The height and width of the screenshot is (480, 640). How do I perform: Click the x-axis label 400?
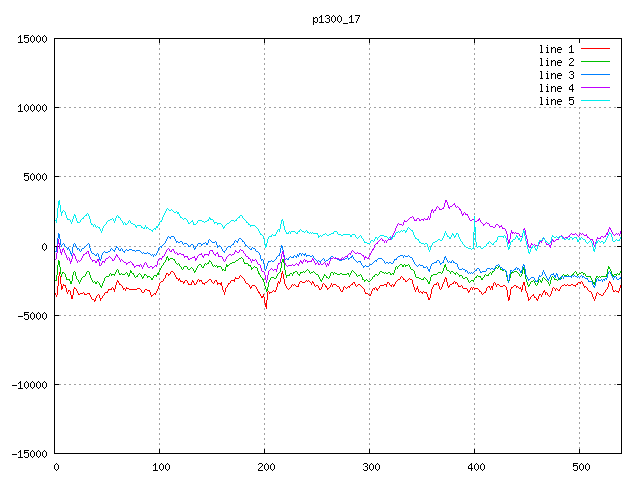pyautogui.click(x=476, y=467)
